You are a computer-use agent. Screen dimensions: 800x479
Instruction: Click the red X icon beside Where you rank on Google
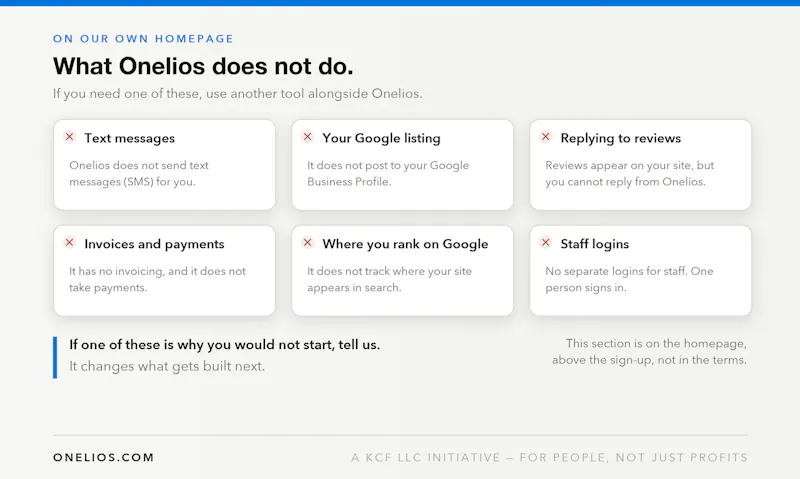pyautogui.click(x=307, y=242)
